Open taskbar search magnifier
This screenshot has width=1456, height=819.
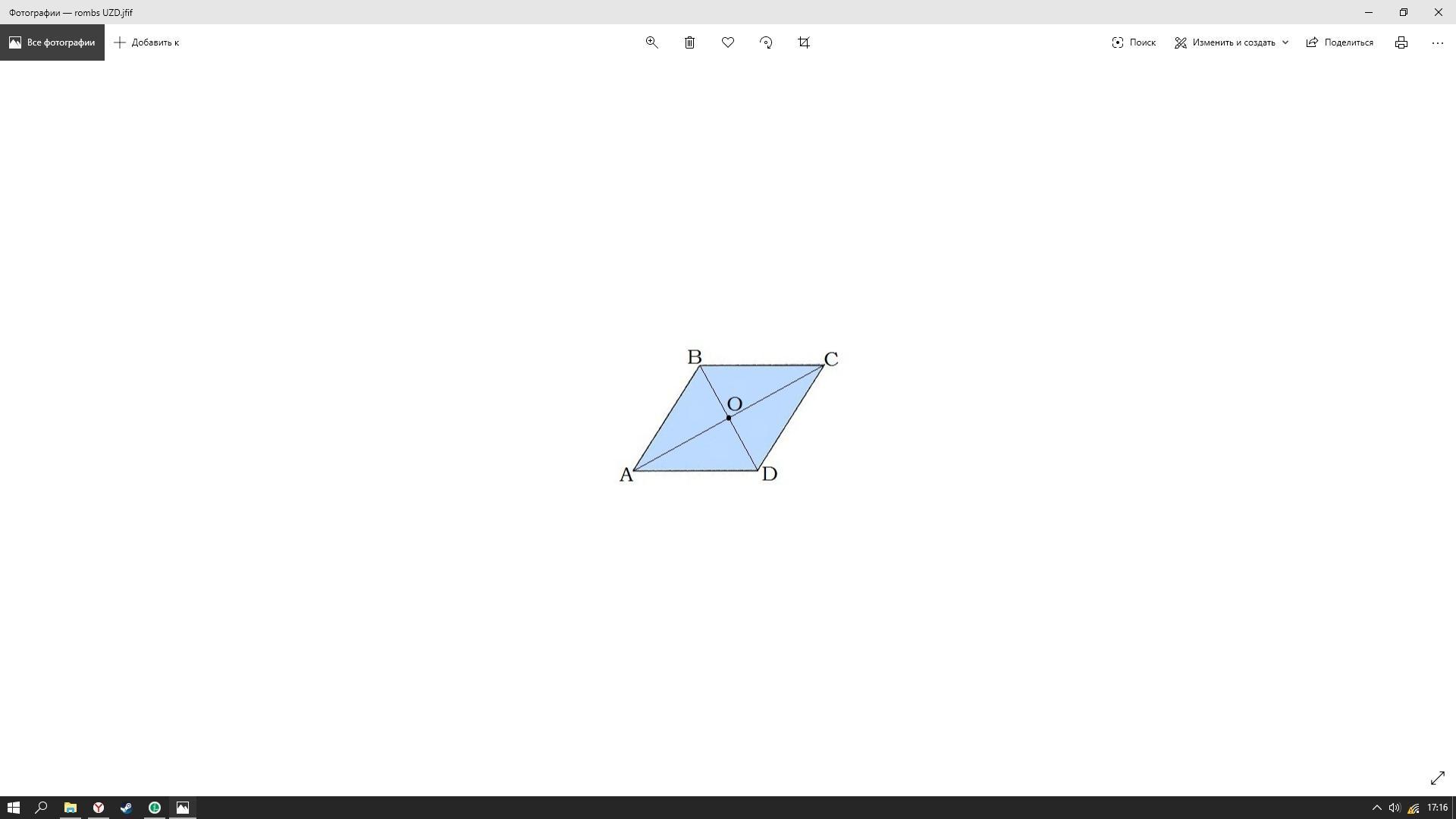click(x=42, y=808)
